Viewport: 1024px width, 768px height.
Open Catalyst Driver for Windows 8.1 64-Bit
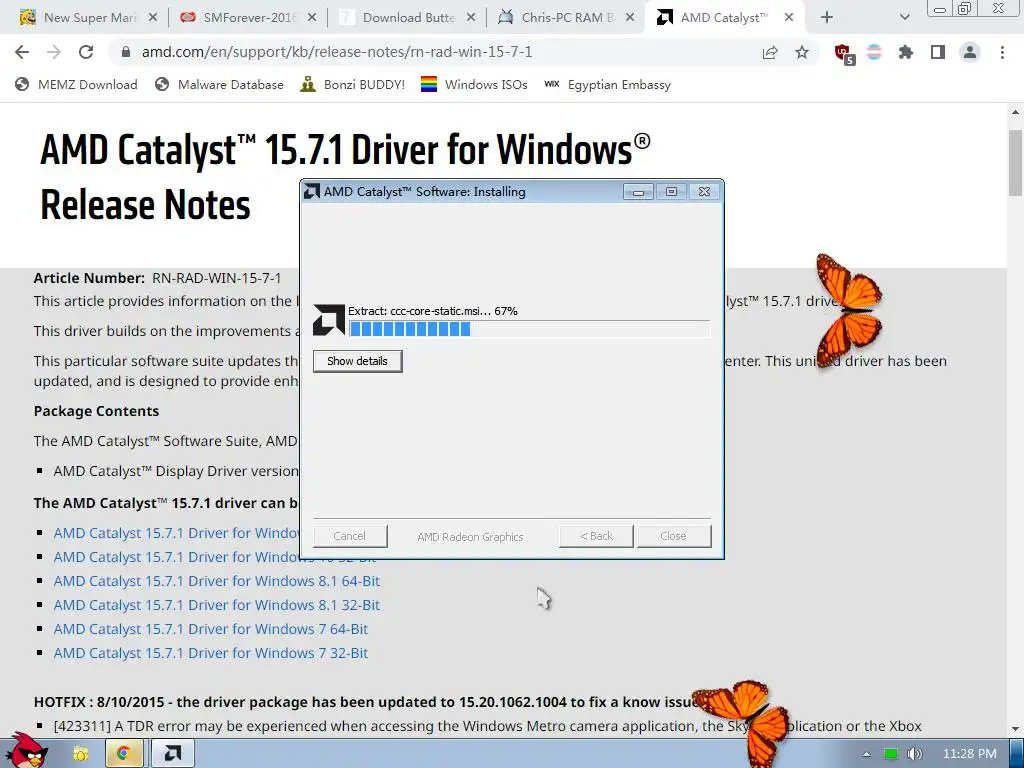(x=217, y=581)
